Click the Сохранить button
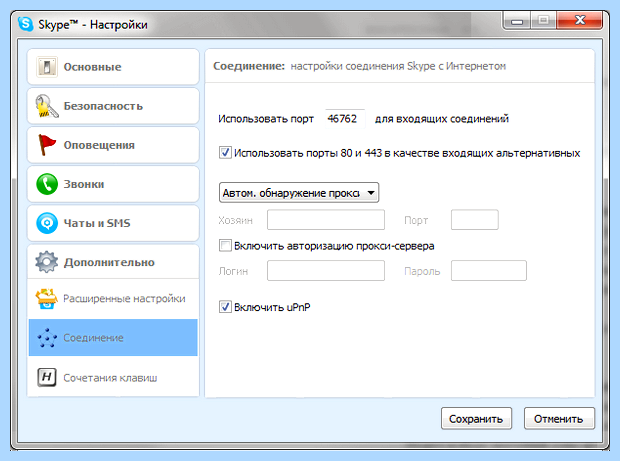Image resolution: width=620 pixels, height=461 pixels. [x=476, y=418]
